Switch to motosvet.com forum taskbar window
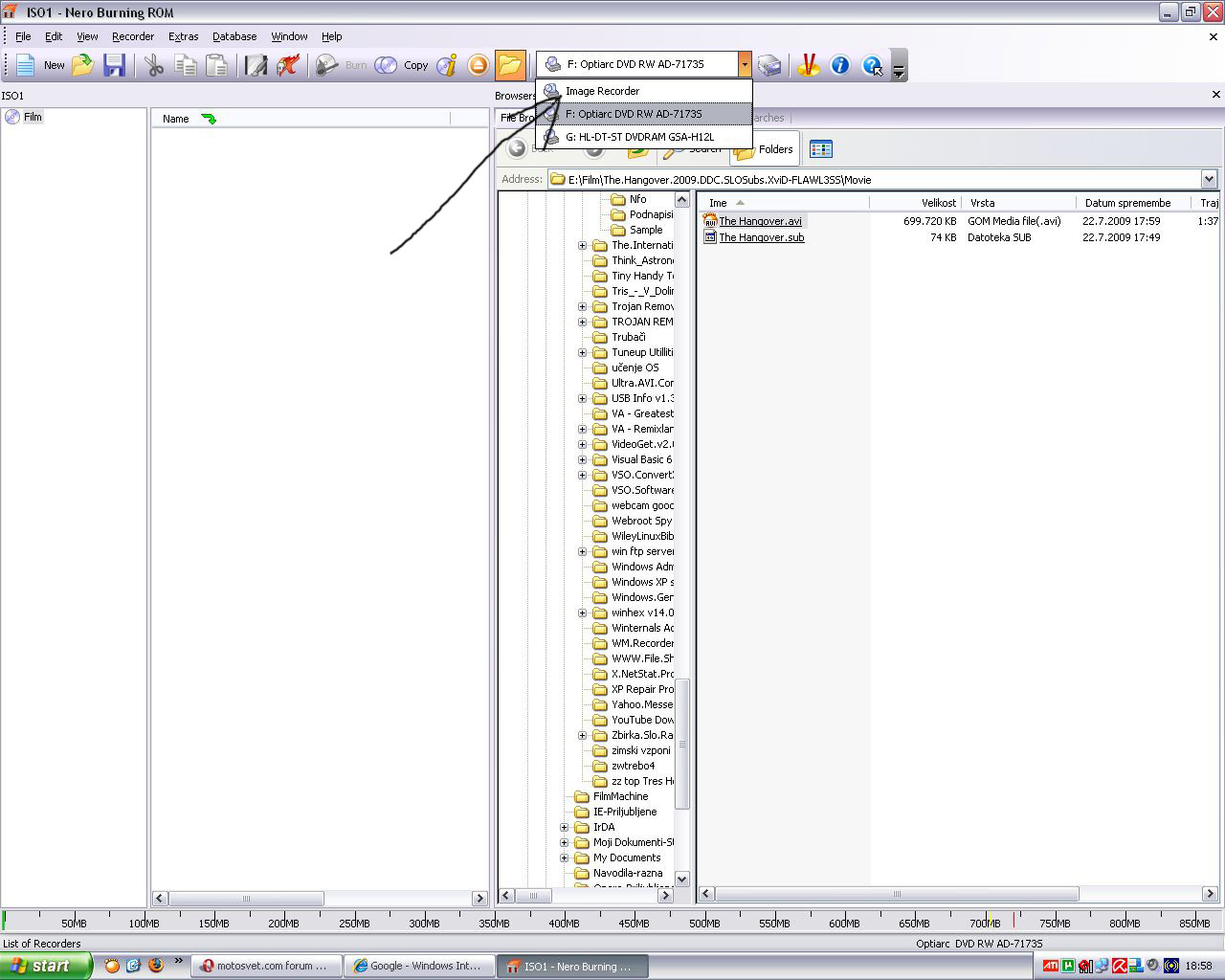Viewport: 1225px width, 980px height. [x=265, y=966]
